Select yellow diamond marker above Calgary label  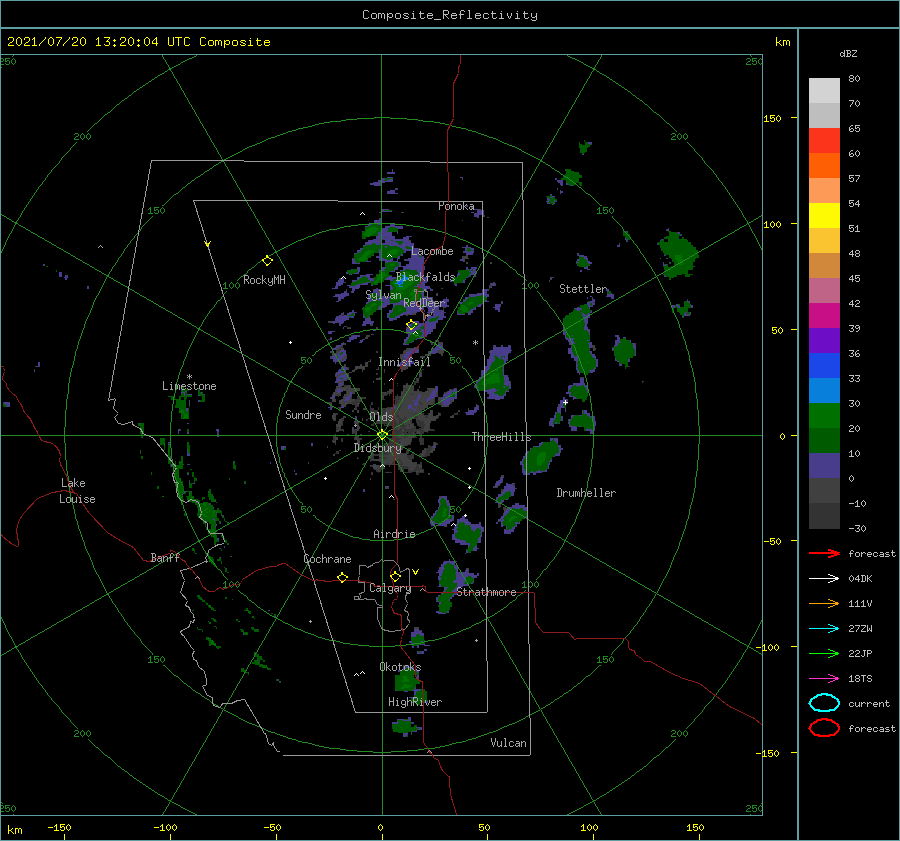coord(395,576)
